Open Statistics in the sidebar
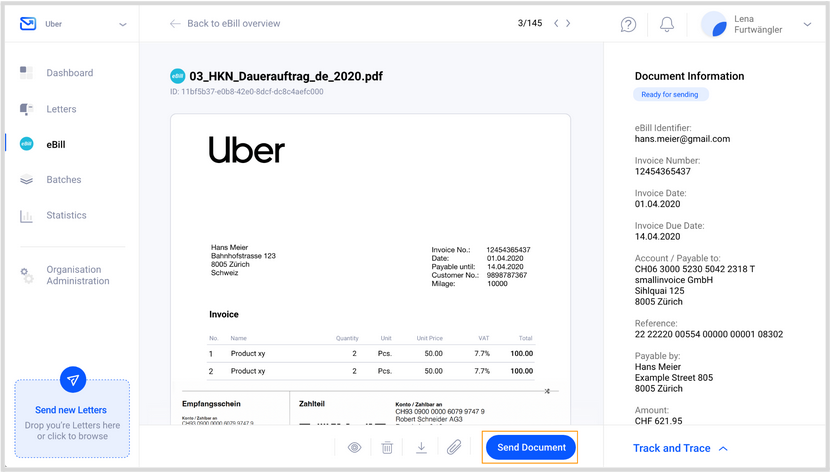 click(x=66, y=215)
